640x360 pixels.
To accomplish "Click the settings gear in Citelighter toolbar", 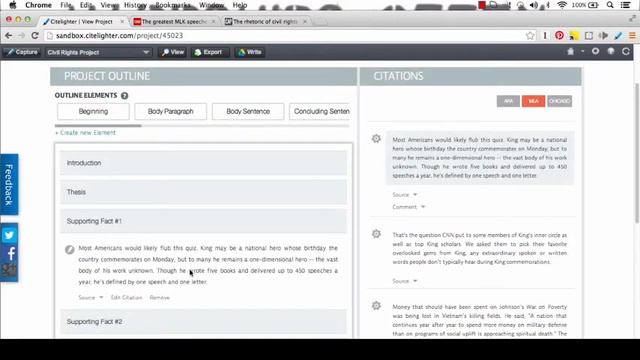I will click(x=596, y=51).
